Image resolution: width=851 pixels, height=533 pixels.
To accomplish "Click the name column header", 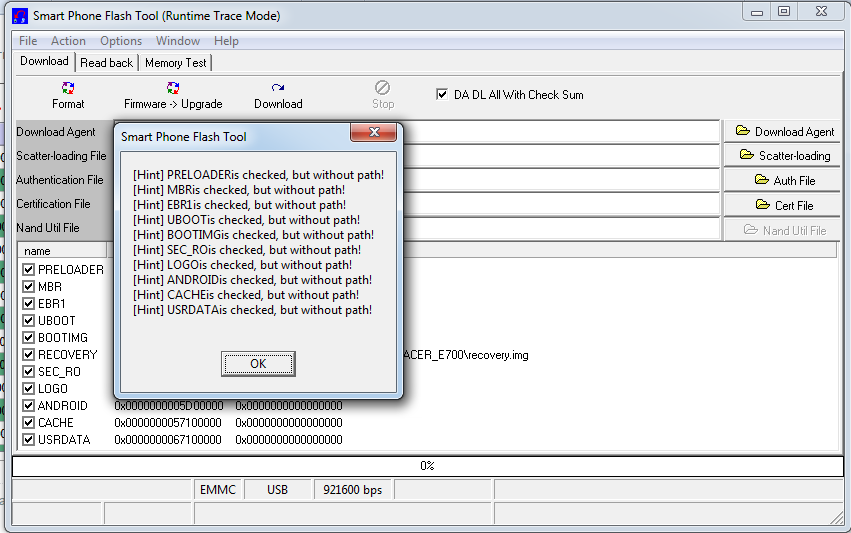I will click(x=62, y=251).
